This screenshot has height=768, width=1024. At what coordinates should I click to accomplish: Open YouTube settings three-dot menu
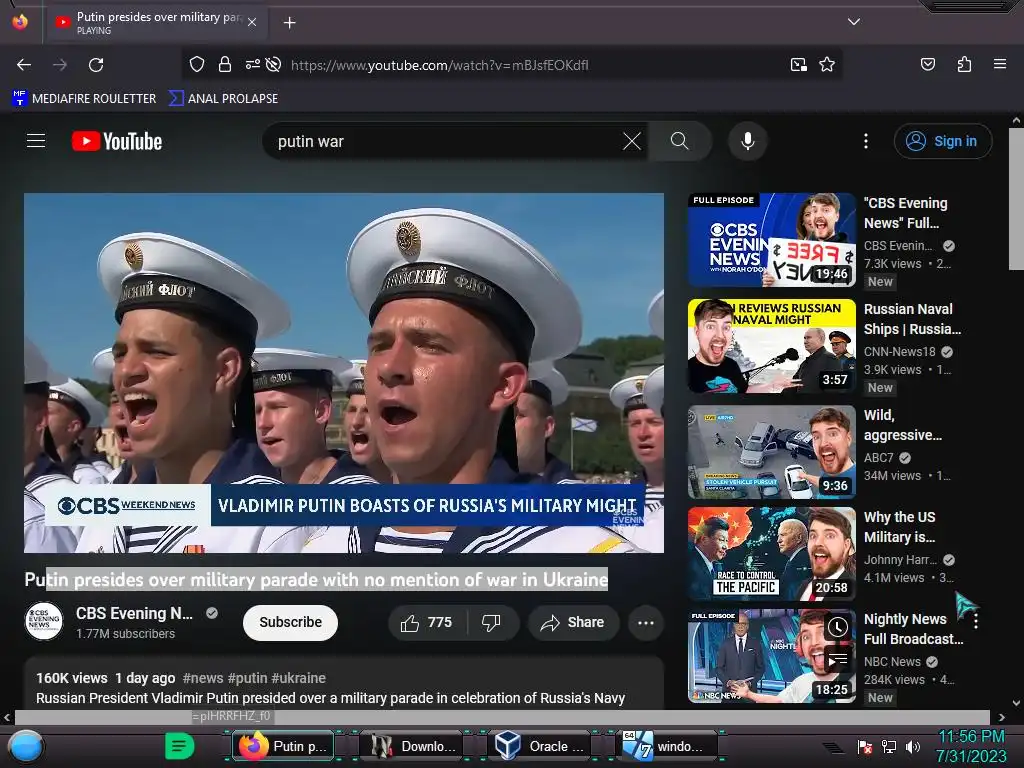click(x=866, y=141)
